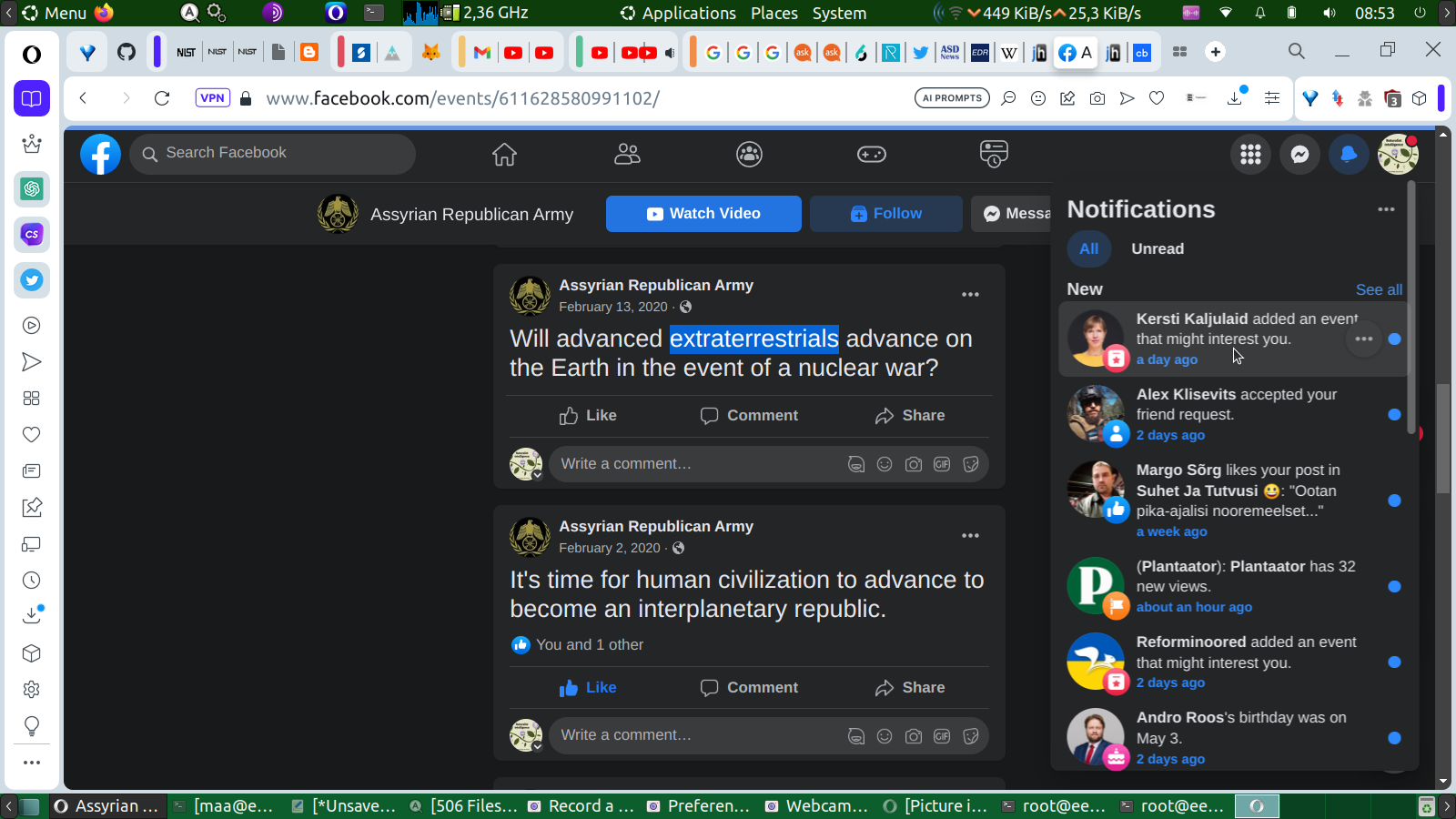Click the Watch Video button
This screenshot has height=819, width=1456.
tap(703, 214)
